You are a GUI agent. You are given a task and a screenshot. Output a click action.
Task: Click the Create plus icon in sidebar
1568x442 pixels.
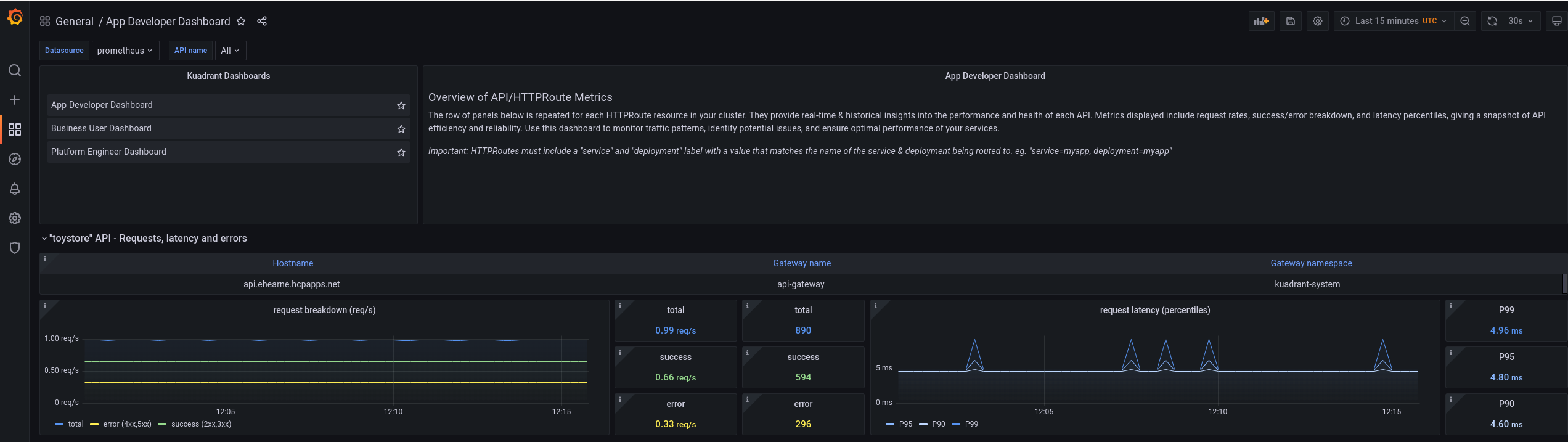point(15,100)
